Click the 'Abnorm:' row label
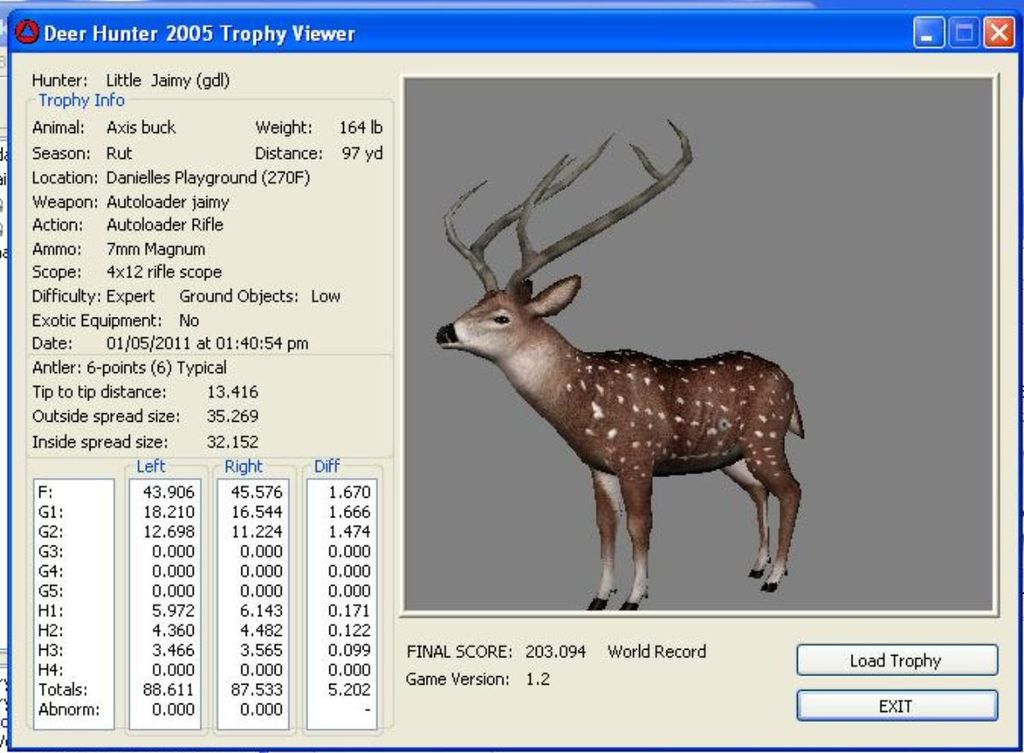The image size is (1024, 753). coord(69,709)
